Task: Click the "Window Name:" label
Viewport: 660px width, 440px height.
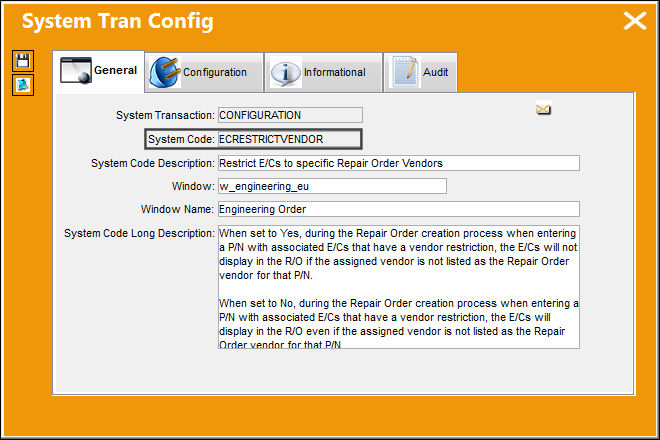Action: point(178,209)
